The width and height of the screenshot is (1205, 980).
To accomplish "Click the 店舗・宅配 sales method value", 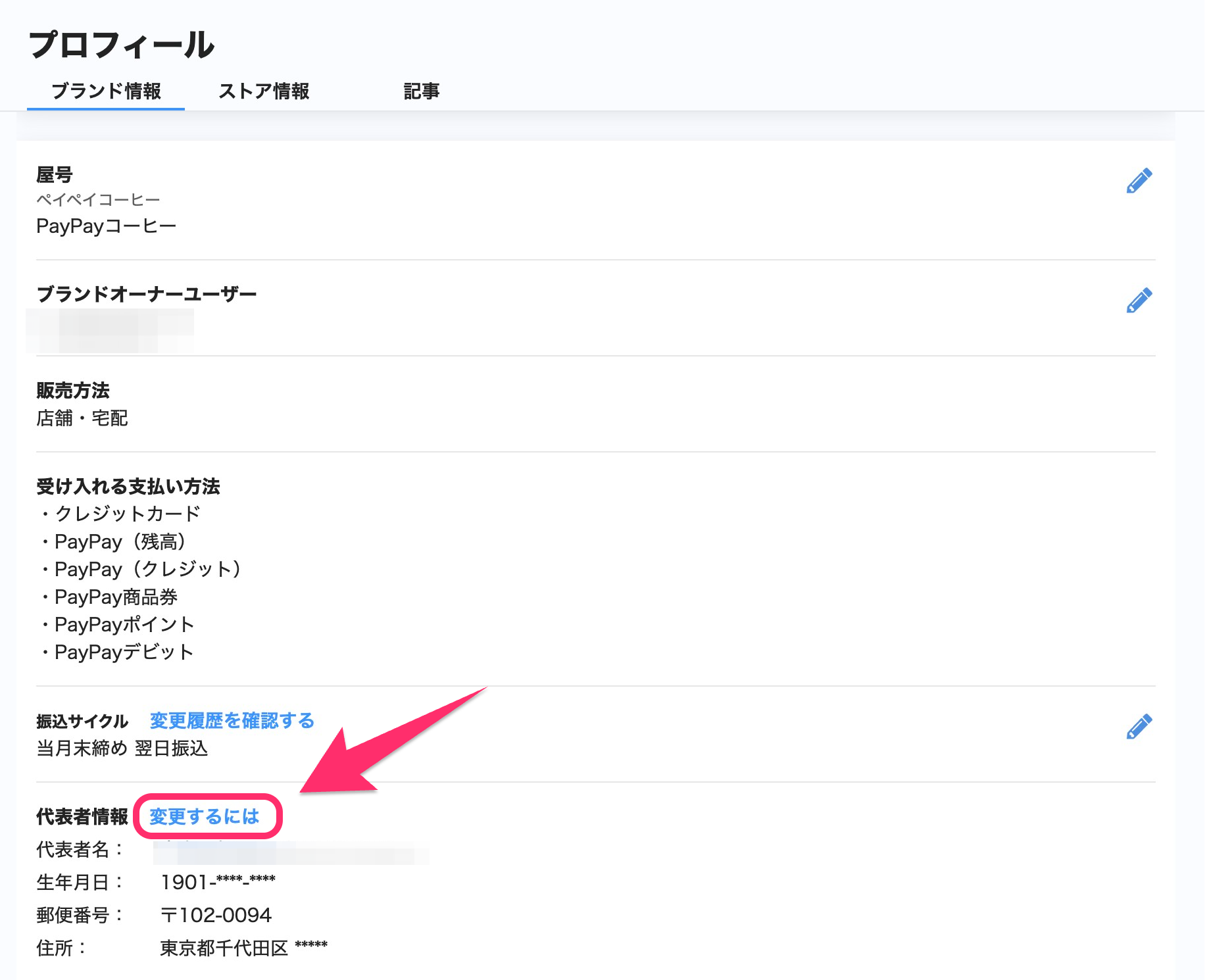I will click(82, 418).
